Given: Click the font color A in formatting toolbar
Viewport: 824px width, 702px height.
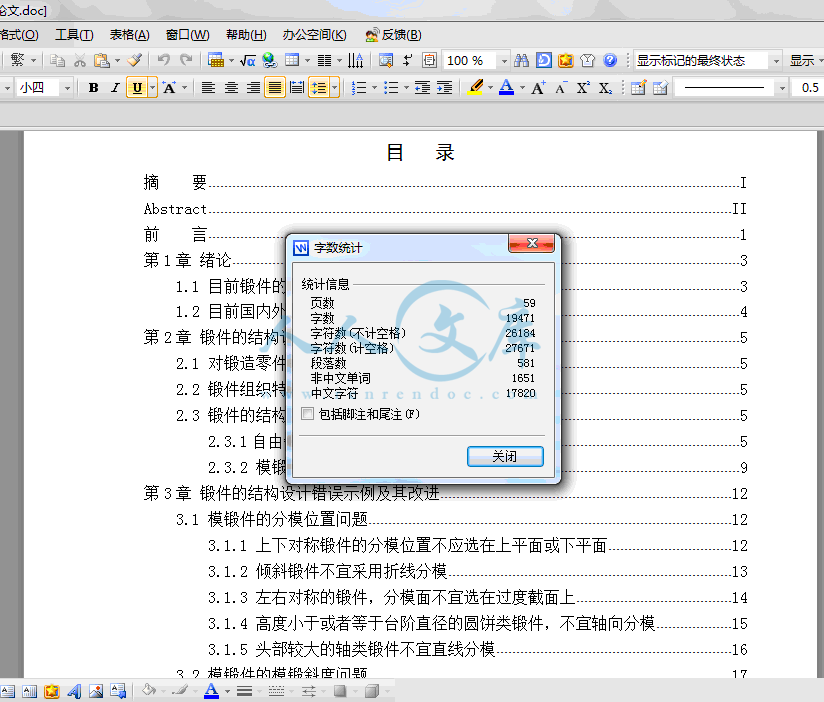Looking at the screenshot, I should [x=506, y=88].
